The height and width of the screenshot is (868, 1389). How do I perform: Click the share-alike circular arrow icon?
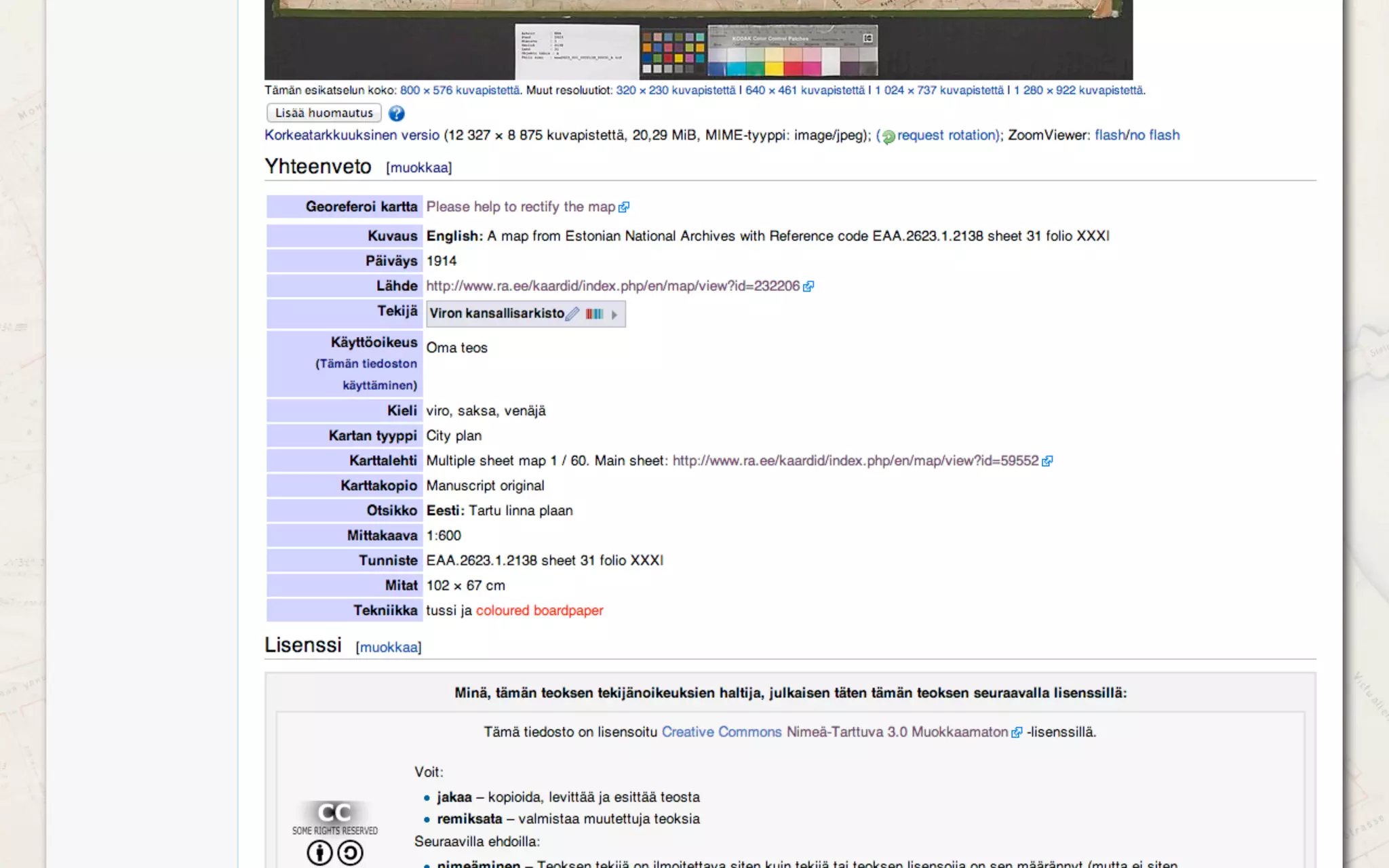[351, 852]
